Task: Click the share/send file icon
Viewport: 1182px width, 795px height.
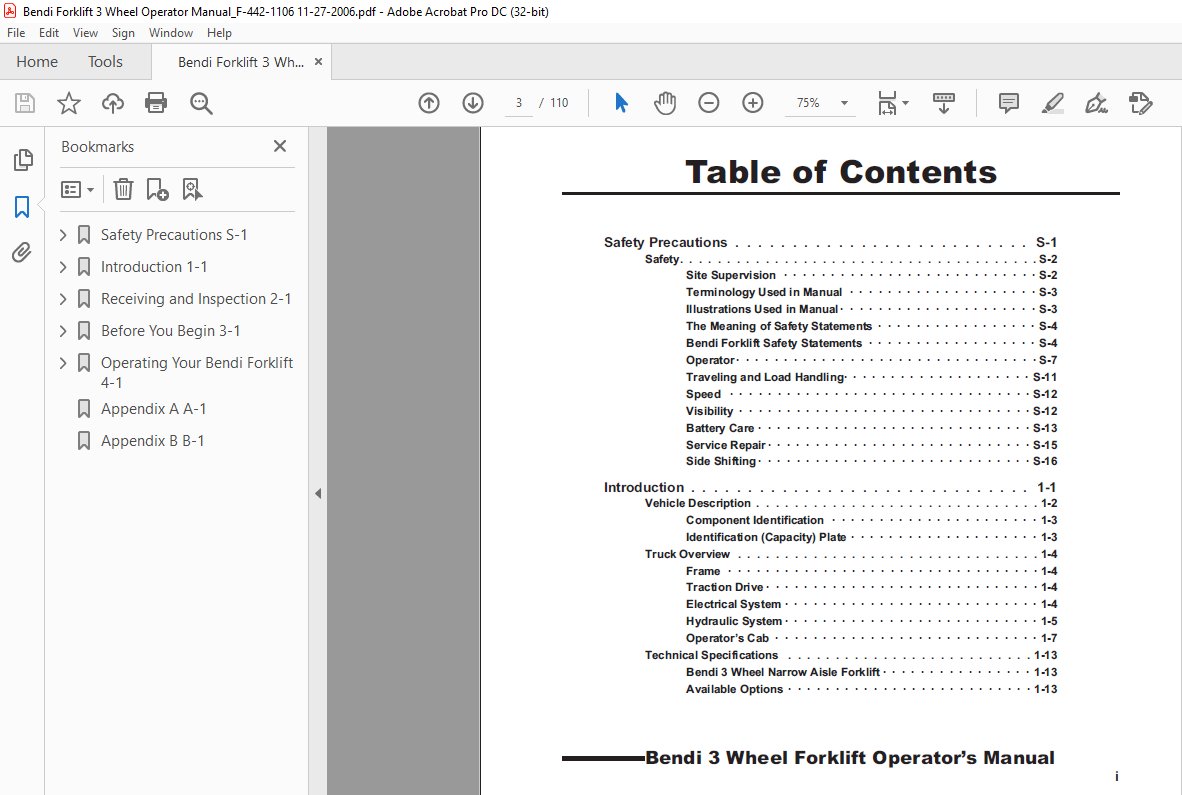Action: (1141, 102)
